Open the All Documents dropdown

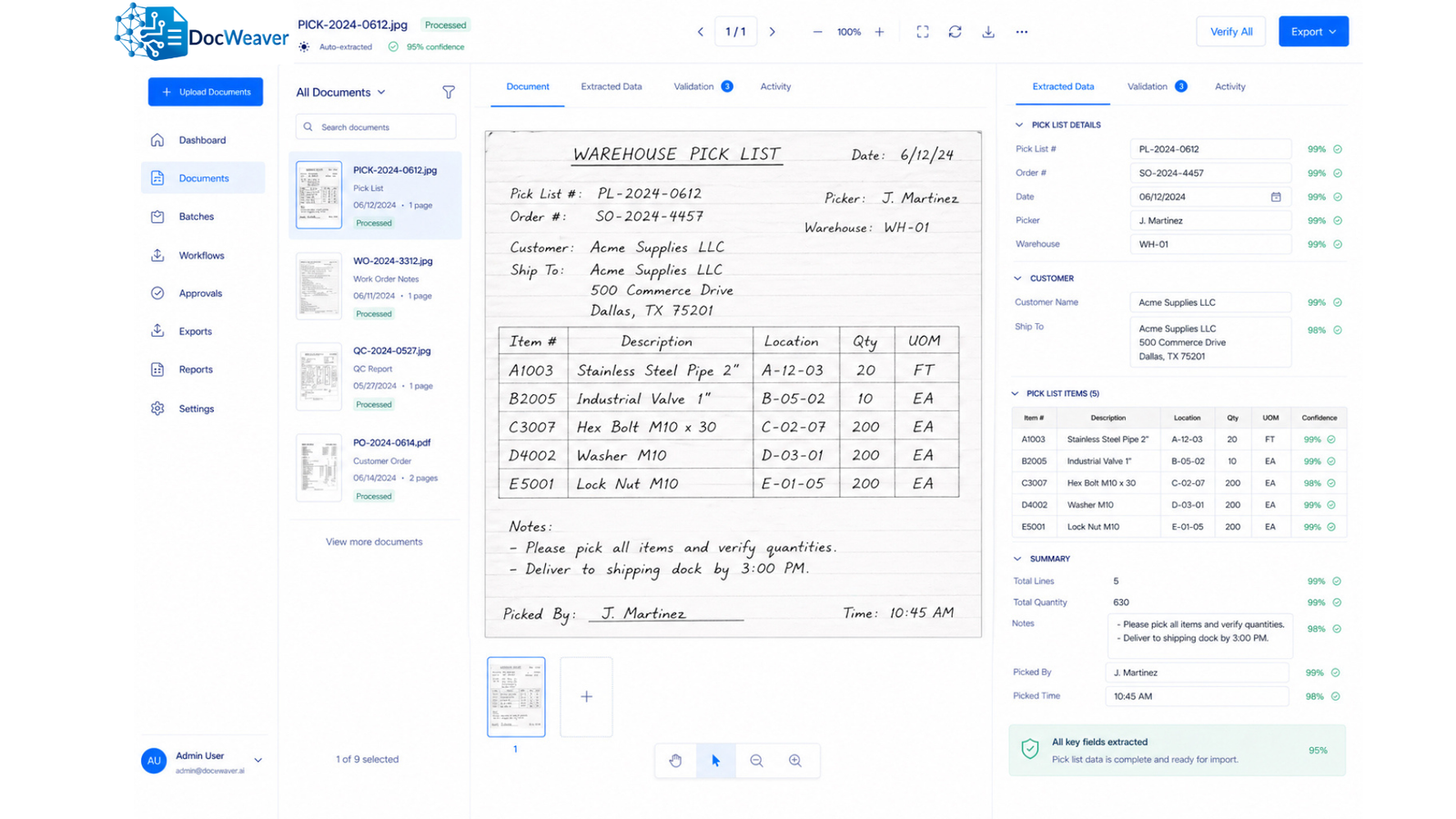(x=341, y=92)
